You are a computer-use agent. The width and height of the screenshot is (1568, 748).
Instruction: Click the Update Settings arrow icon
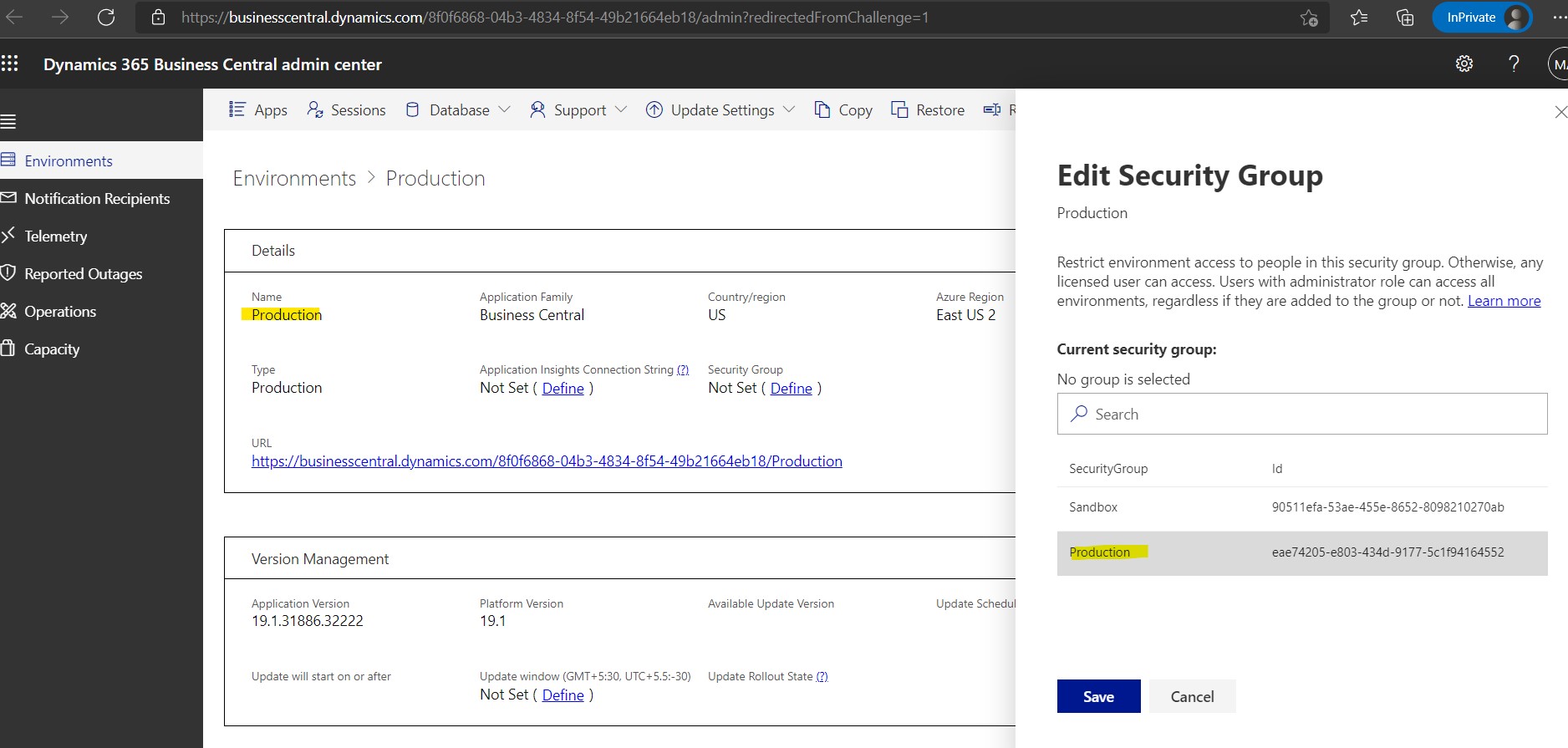pos(654,109)
